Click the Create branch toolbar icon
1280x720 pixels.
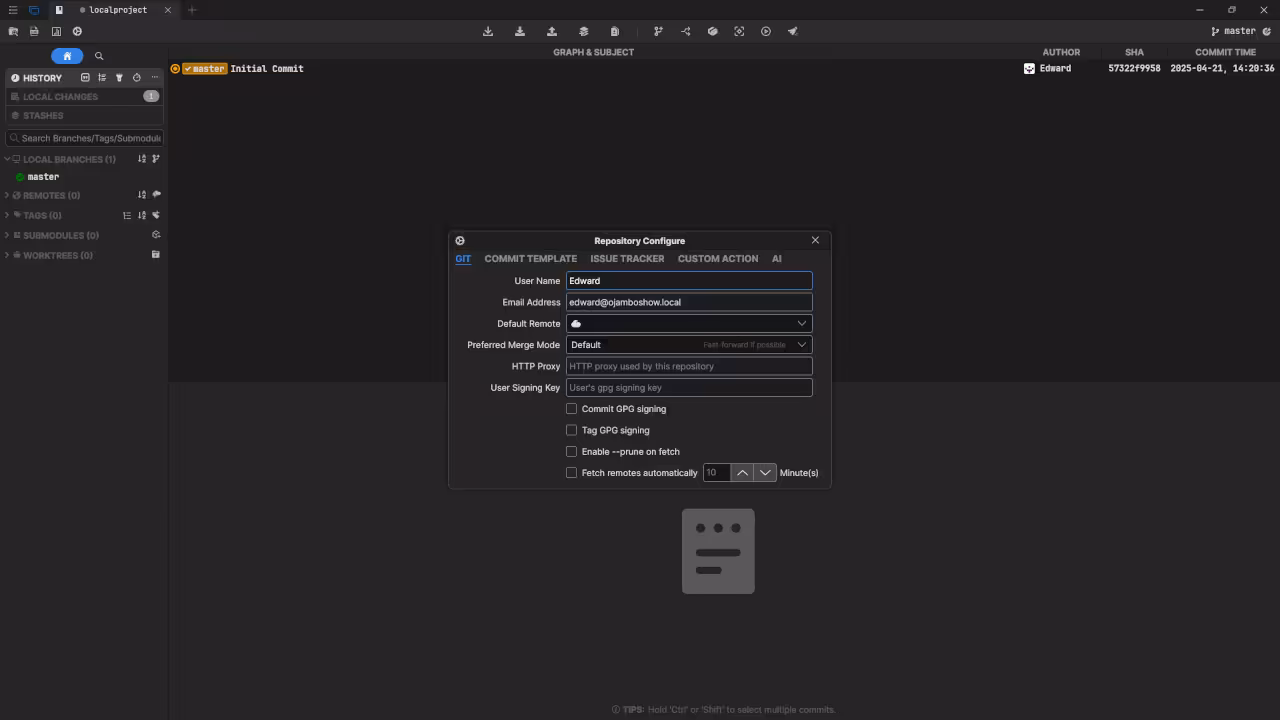coord(658,31)
